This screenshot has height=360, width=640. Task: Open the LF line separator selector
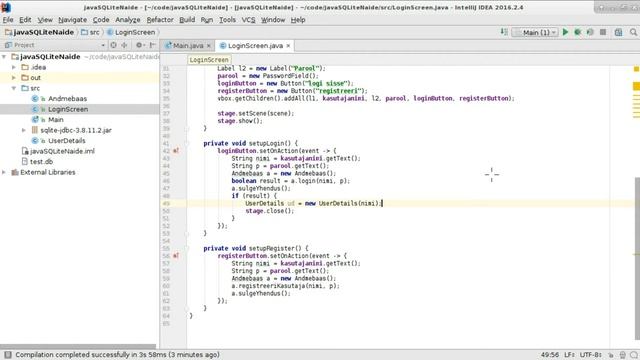click(x=569, y=355)
